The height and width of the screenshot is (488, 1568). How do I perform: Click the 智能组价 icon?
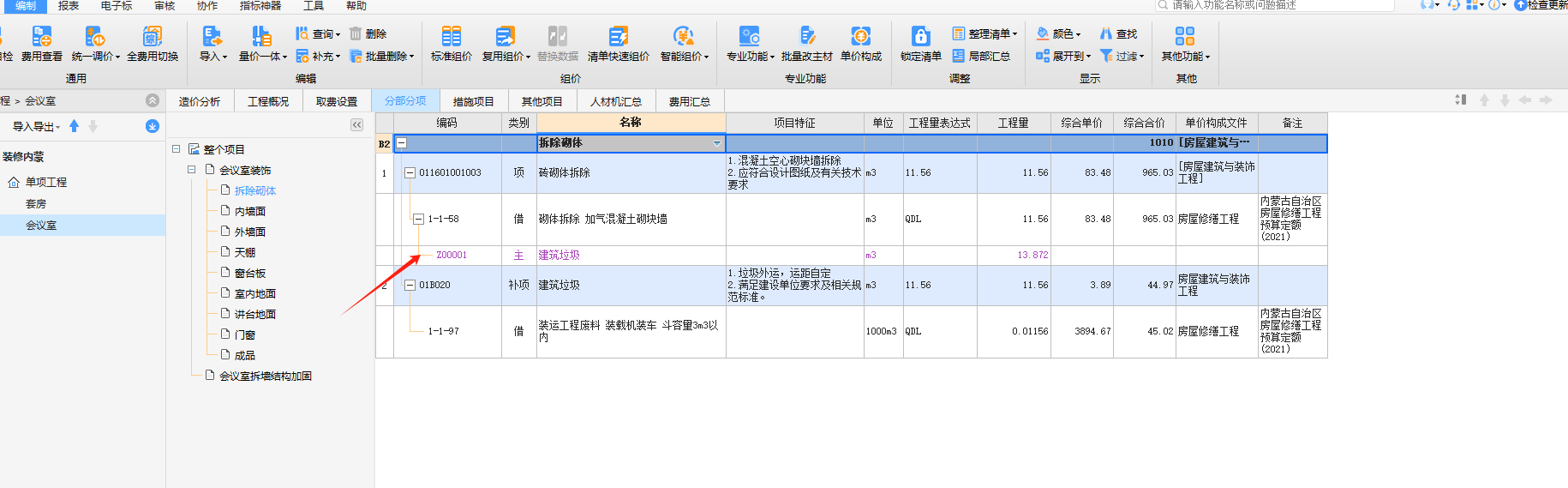coord(683,36)
